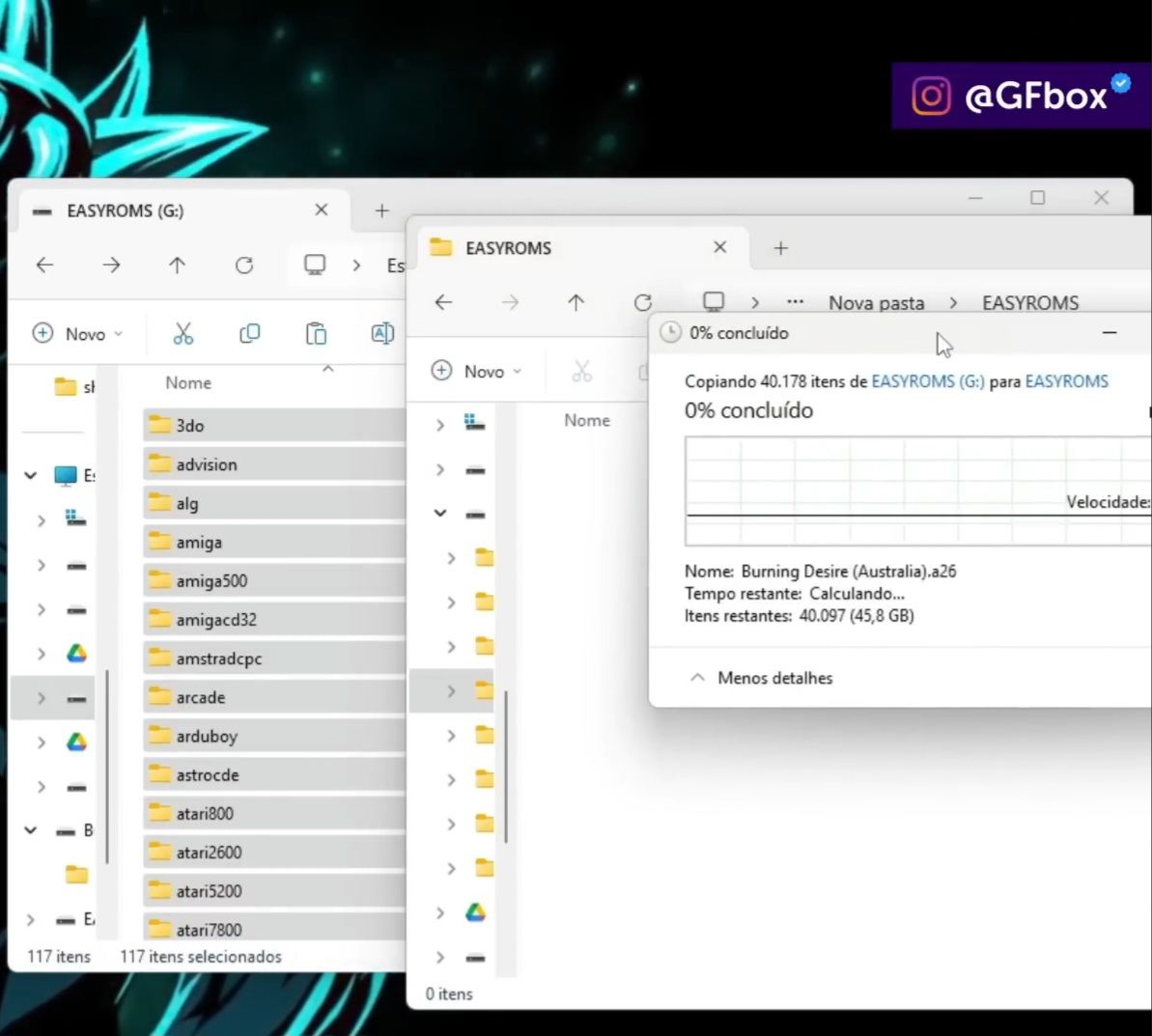Click the folder icon on the EASYROMS tab
Image resolution: width=1152 pixels, height=1036 pixels.
pos(441,247)
